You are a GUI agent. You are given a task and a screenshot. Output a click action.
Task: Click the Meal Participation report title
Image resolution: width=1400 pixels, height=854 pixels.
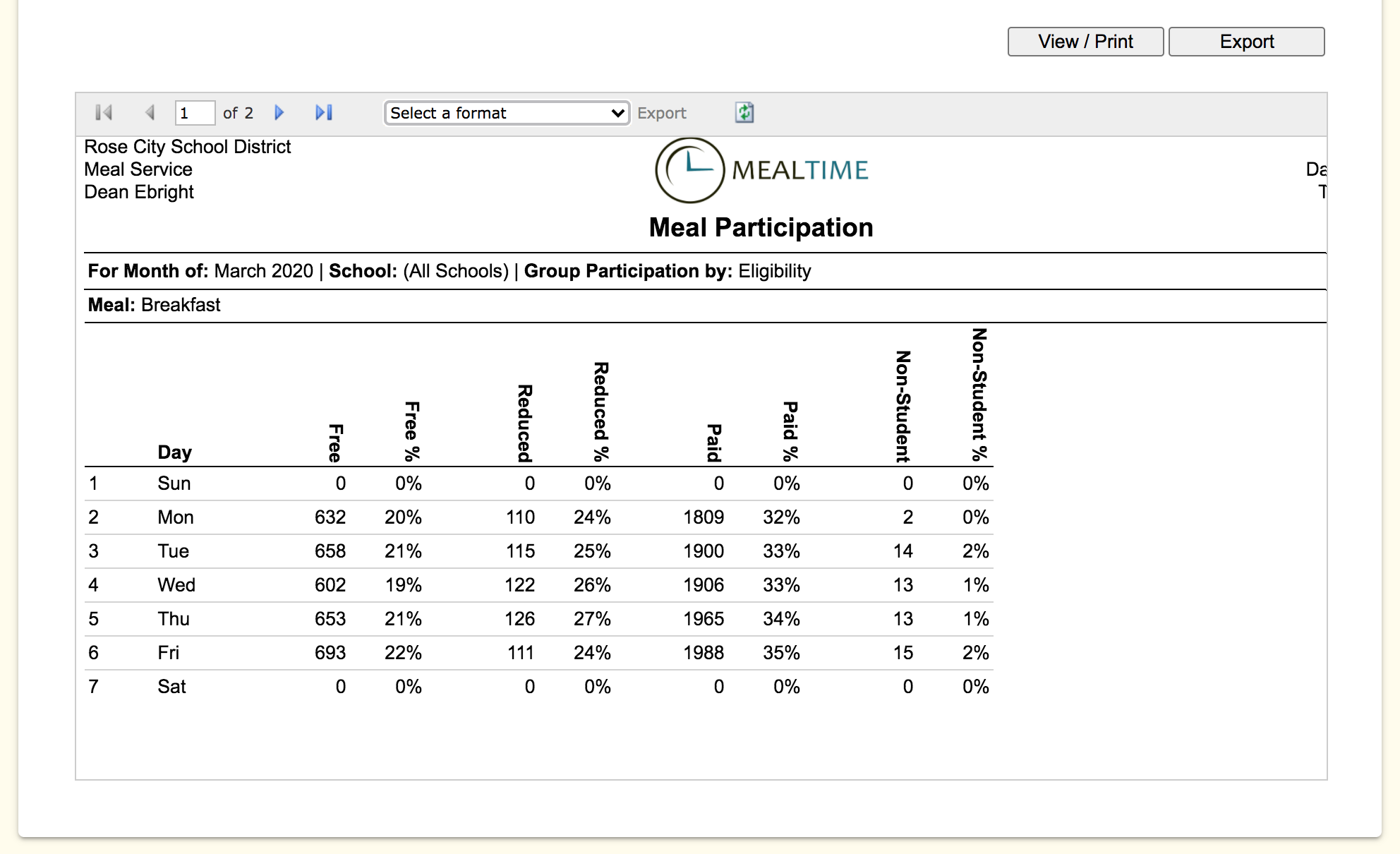point(761,228)
